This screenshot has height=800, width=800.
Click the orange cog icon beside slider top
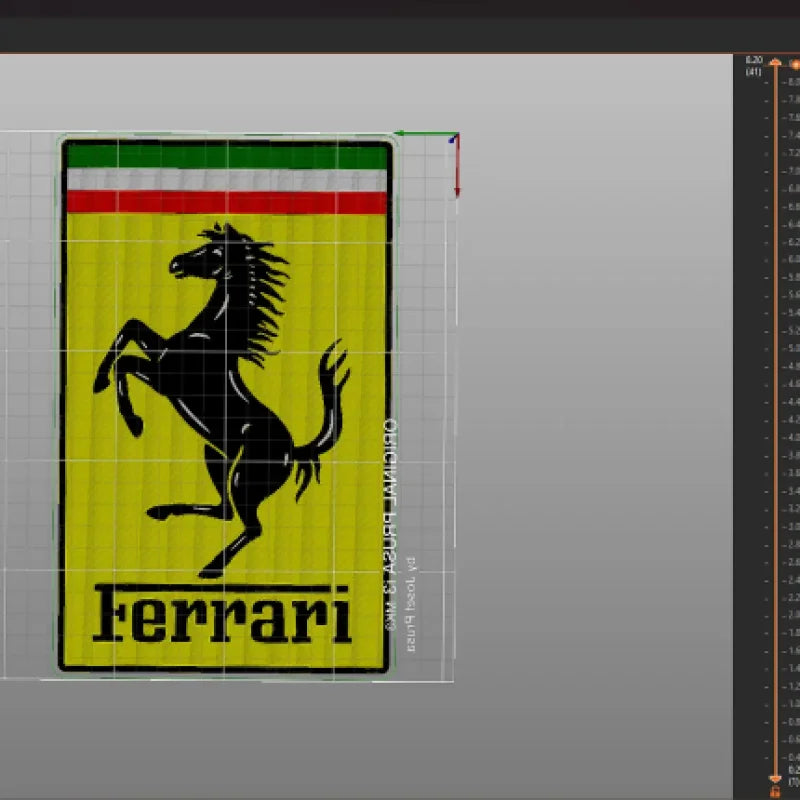tap(795, 64)
